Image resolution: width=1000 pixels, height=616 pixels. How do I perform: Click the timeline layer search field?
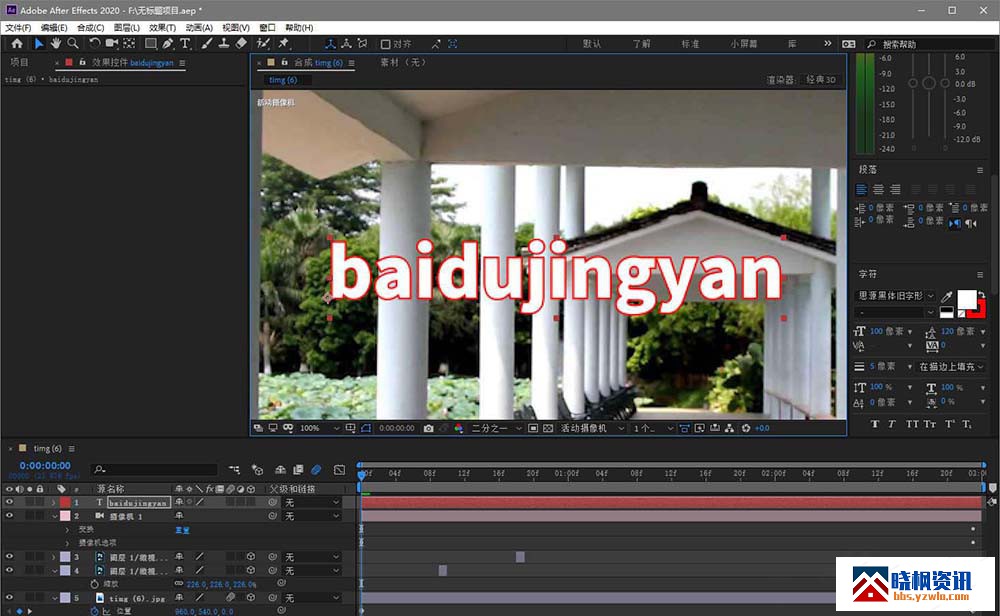pyautogui.click(x=154, y=469)
